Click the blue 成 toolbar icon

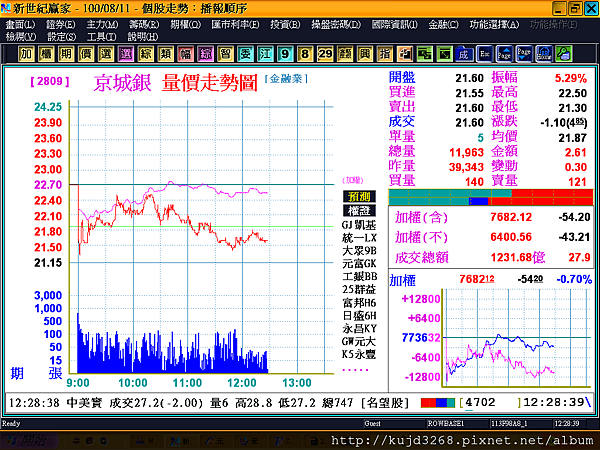coord(464,54)
